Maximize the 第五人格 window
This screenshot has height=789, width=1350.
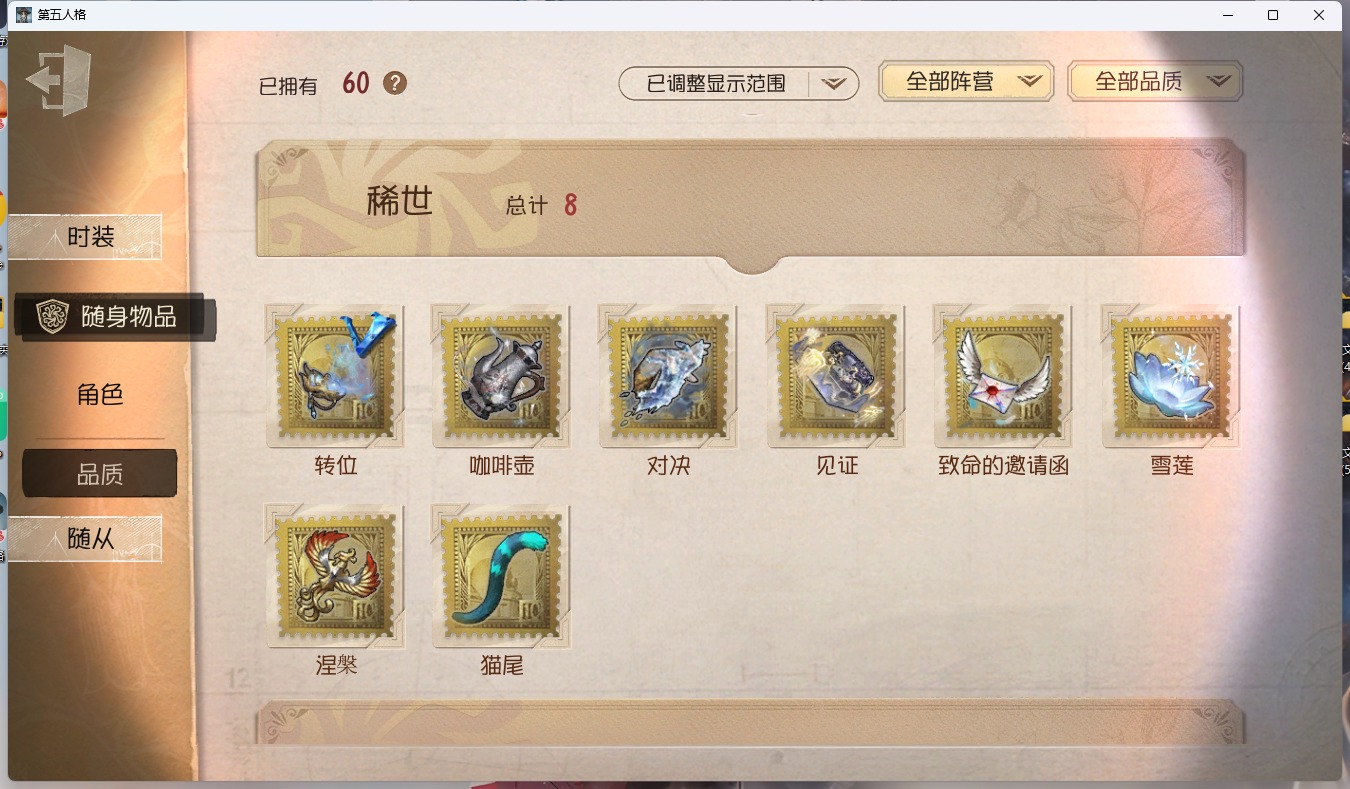point(1273,15)
